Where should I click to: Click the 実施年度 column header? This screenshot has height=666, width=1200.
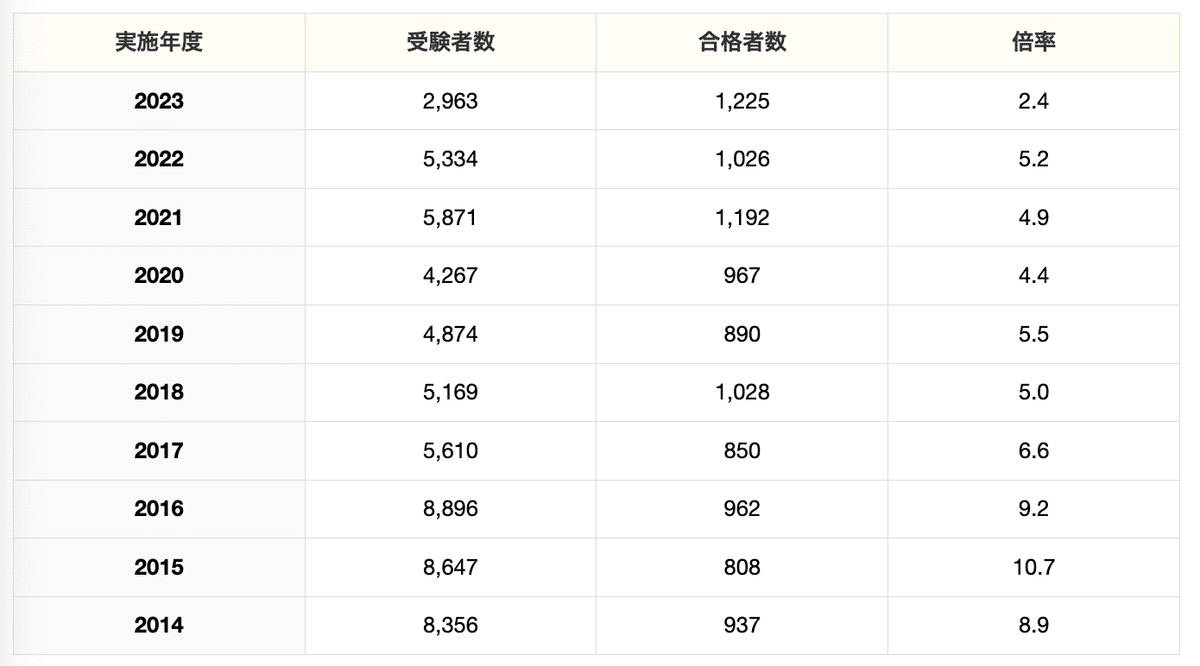(x=159, y=43)
